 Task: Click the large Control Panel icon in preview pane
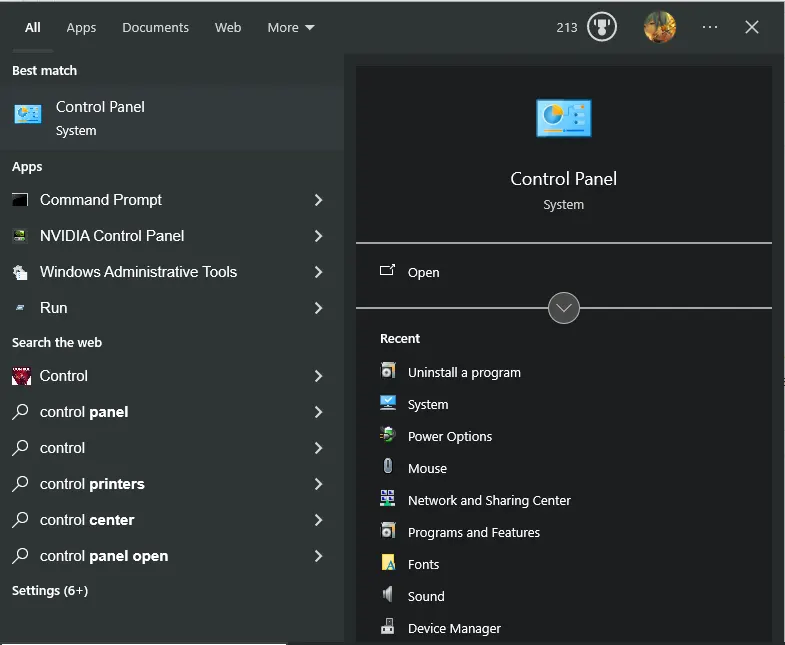pyautogui.click(x=564, y=118)
